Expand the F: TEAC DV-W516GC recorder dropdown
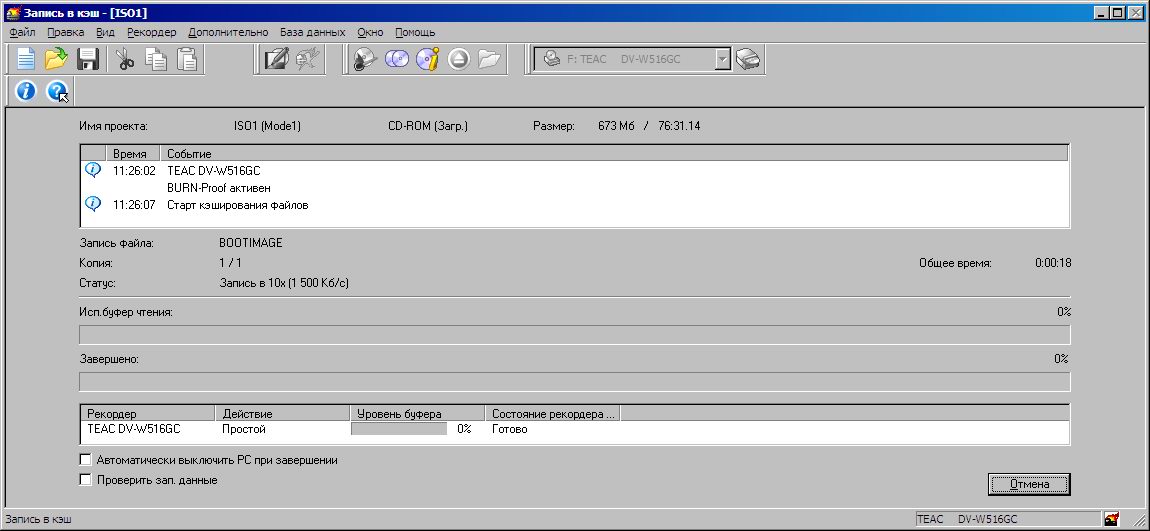The width and height of the screenshot is (1150, 531). [723, 59]
